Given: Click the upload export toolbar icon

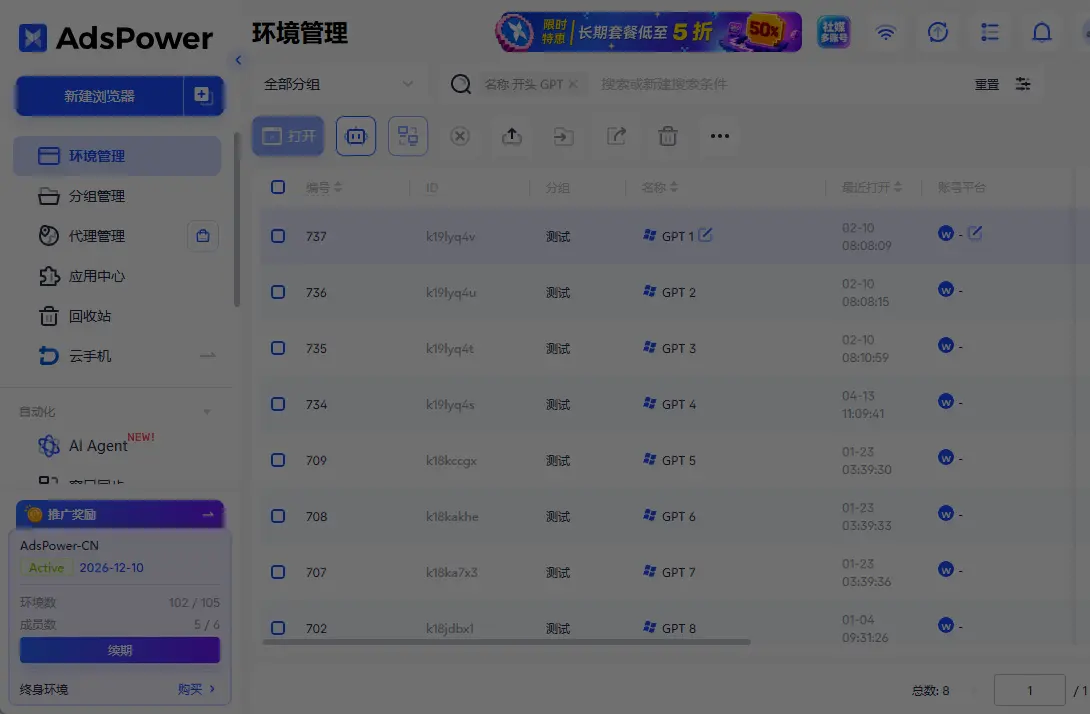Looking at the screenshot, I should 512,136.
